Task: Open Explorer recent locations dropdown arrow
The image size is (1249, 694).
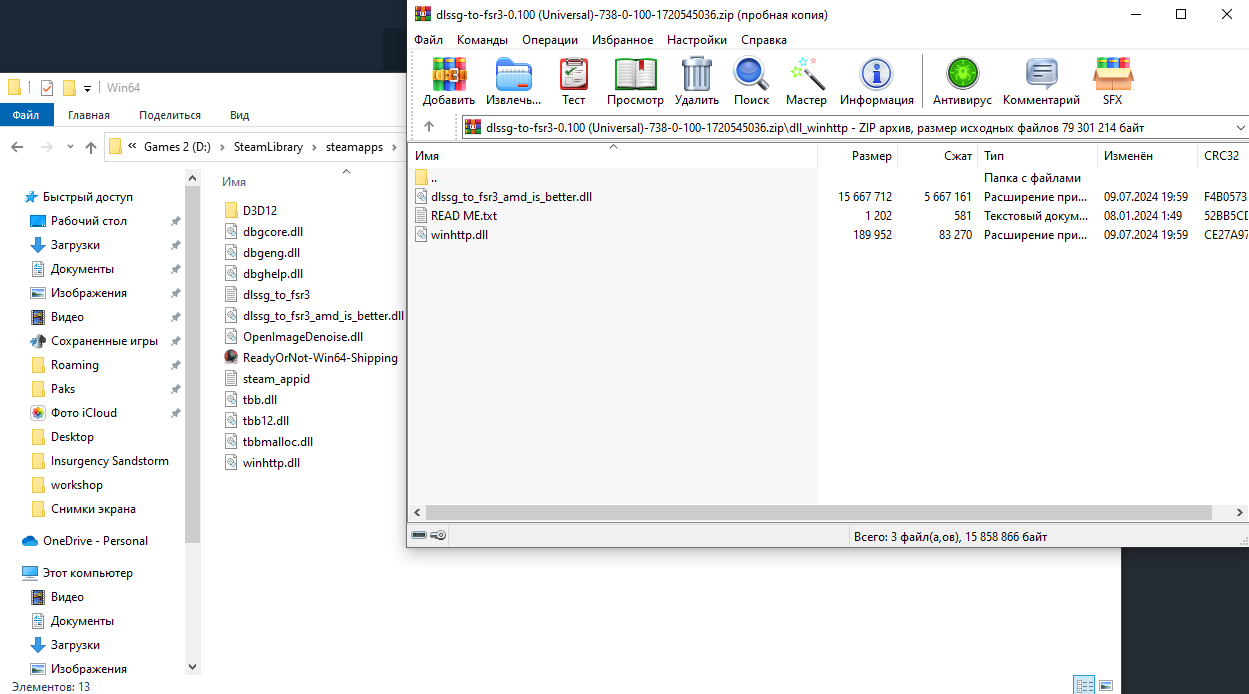Action: click(x=70, y=147)
